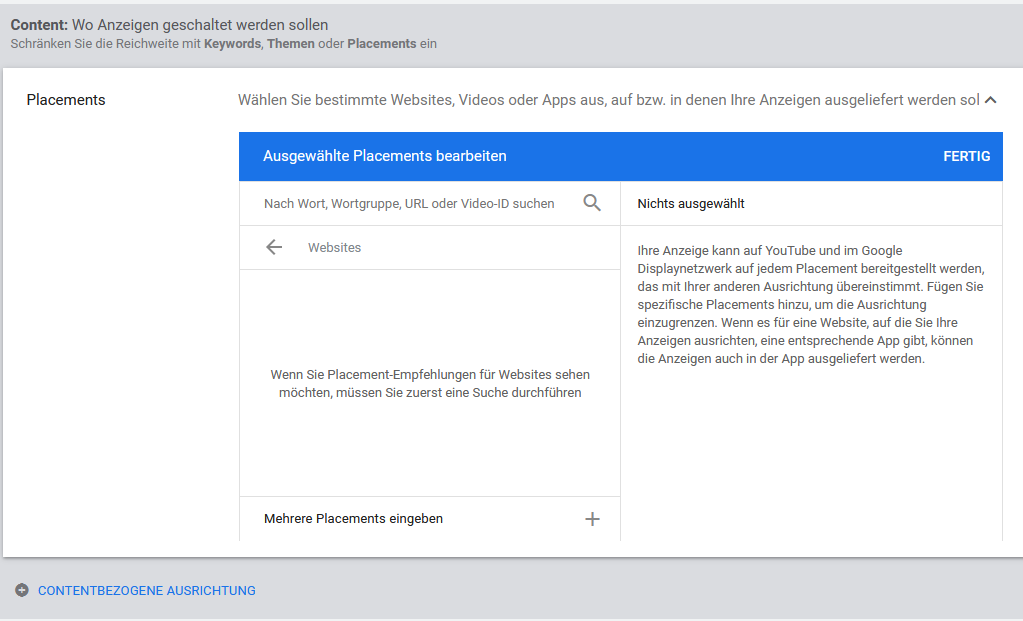Click the bold Themen word in subtitle

pos(290,44)
